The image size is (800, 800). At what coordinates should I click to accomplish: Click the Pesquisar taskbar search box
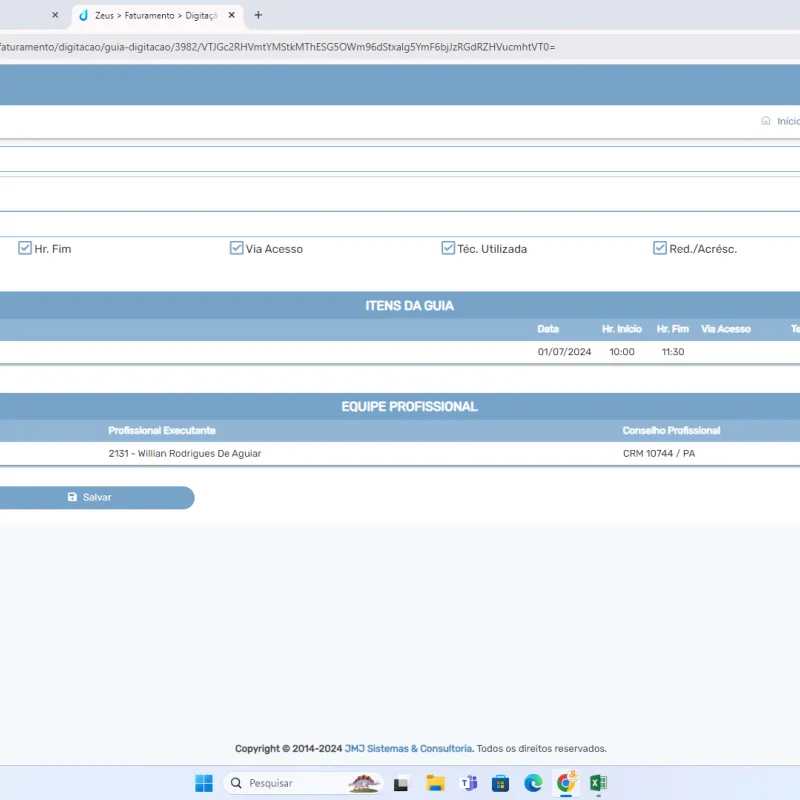point(285,783)
